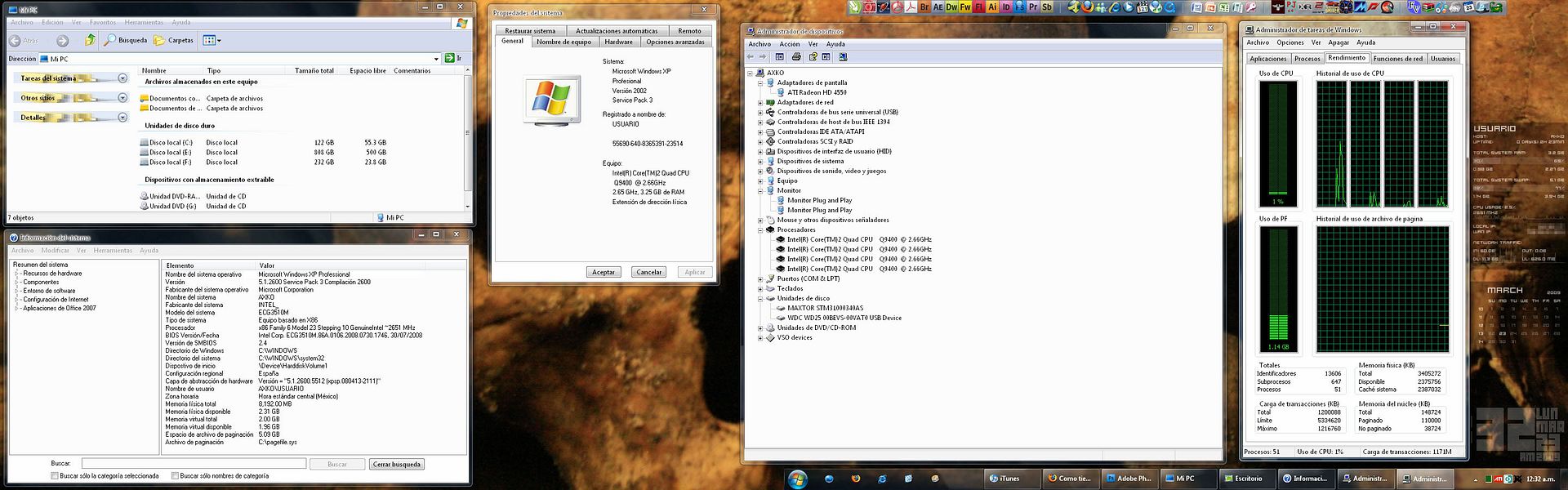Open Adobe After Effects from the dock
The width and height of the screenshot is (1568, 490).
click(938, 7)
